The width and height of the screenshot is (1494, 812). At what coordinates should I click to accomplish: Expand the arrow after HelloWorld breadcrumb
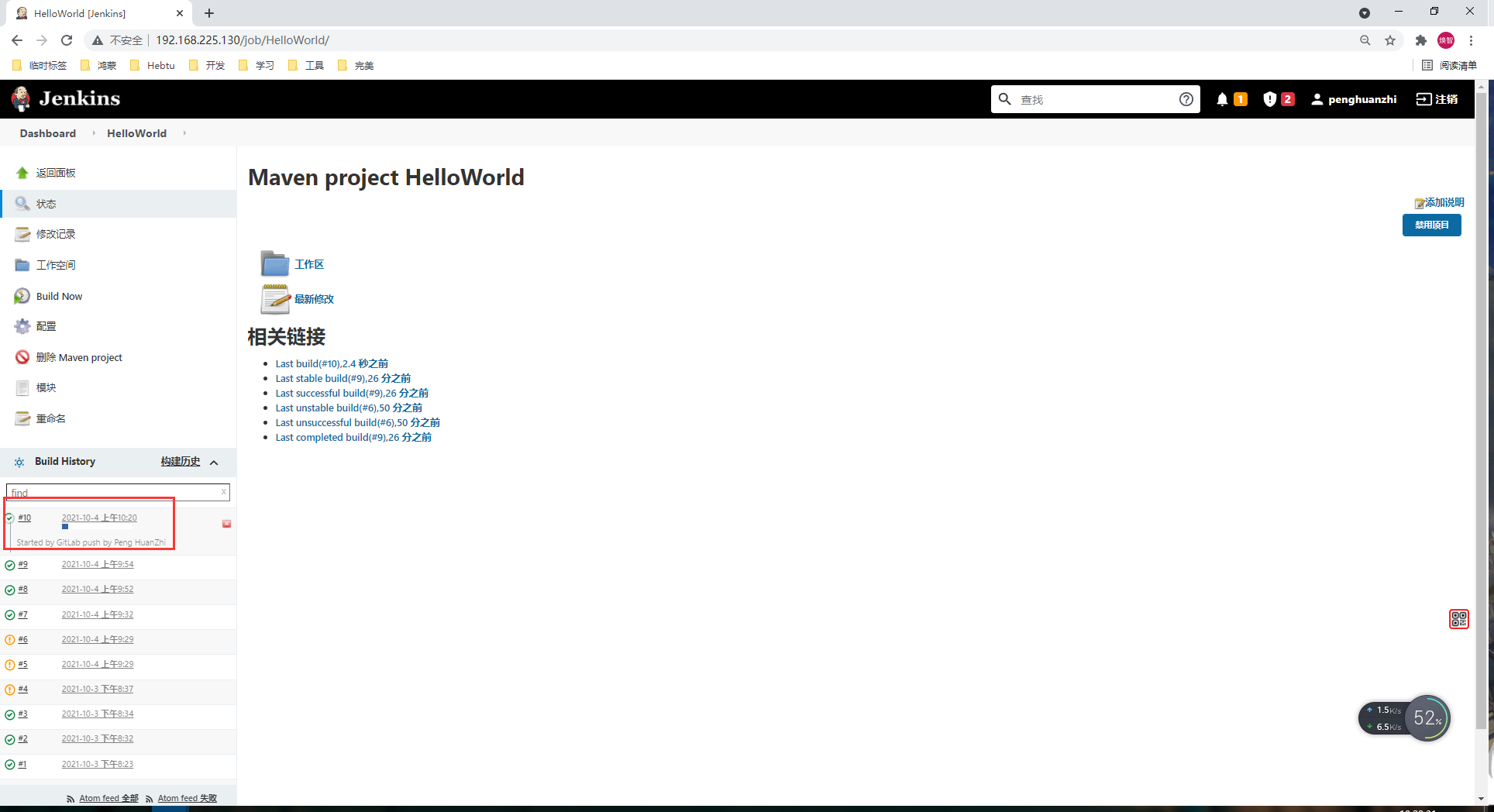tap(184, 133)
